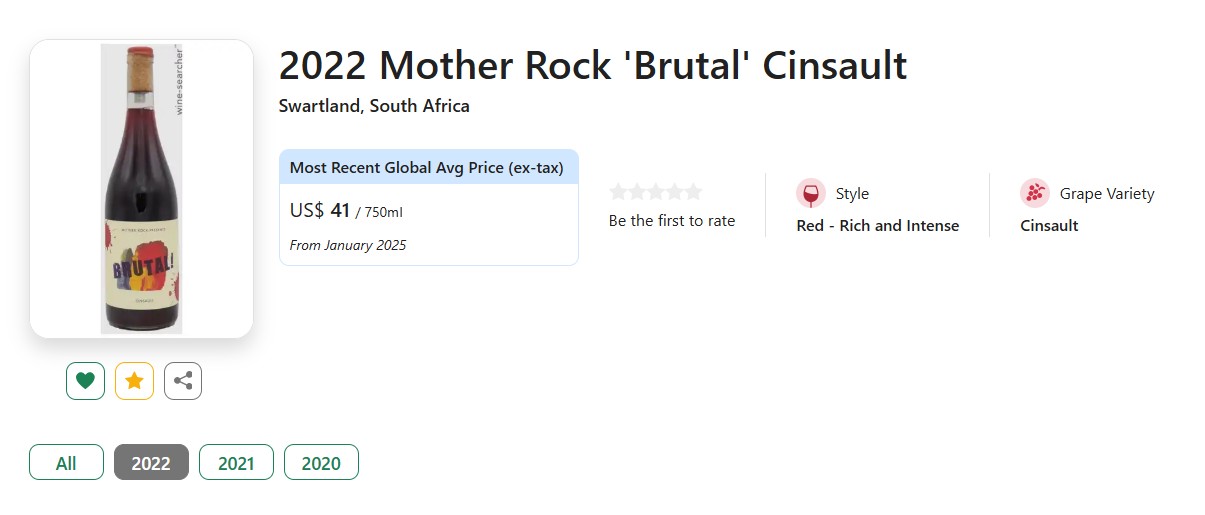Click the Red - Rich and Intense style link

coord(877,226)
